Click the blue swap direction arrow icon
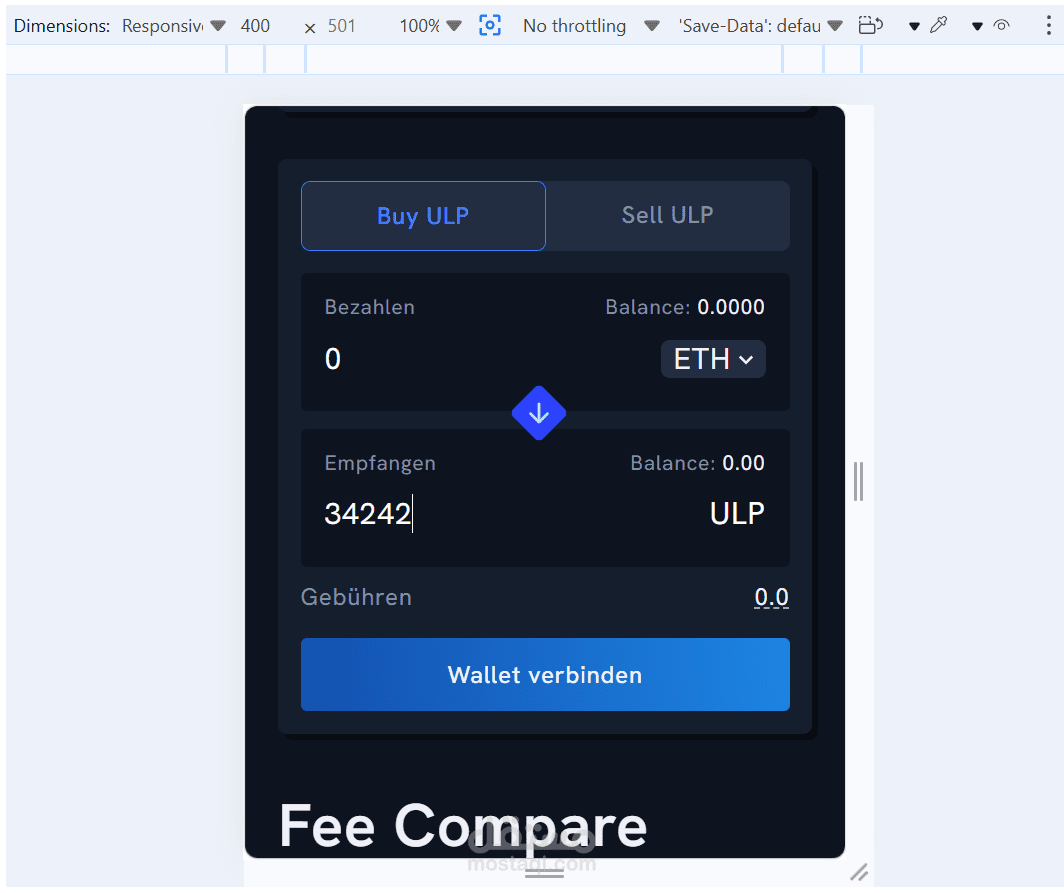The image size is (1064, 893). [539, 413]
